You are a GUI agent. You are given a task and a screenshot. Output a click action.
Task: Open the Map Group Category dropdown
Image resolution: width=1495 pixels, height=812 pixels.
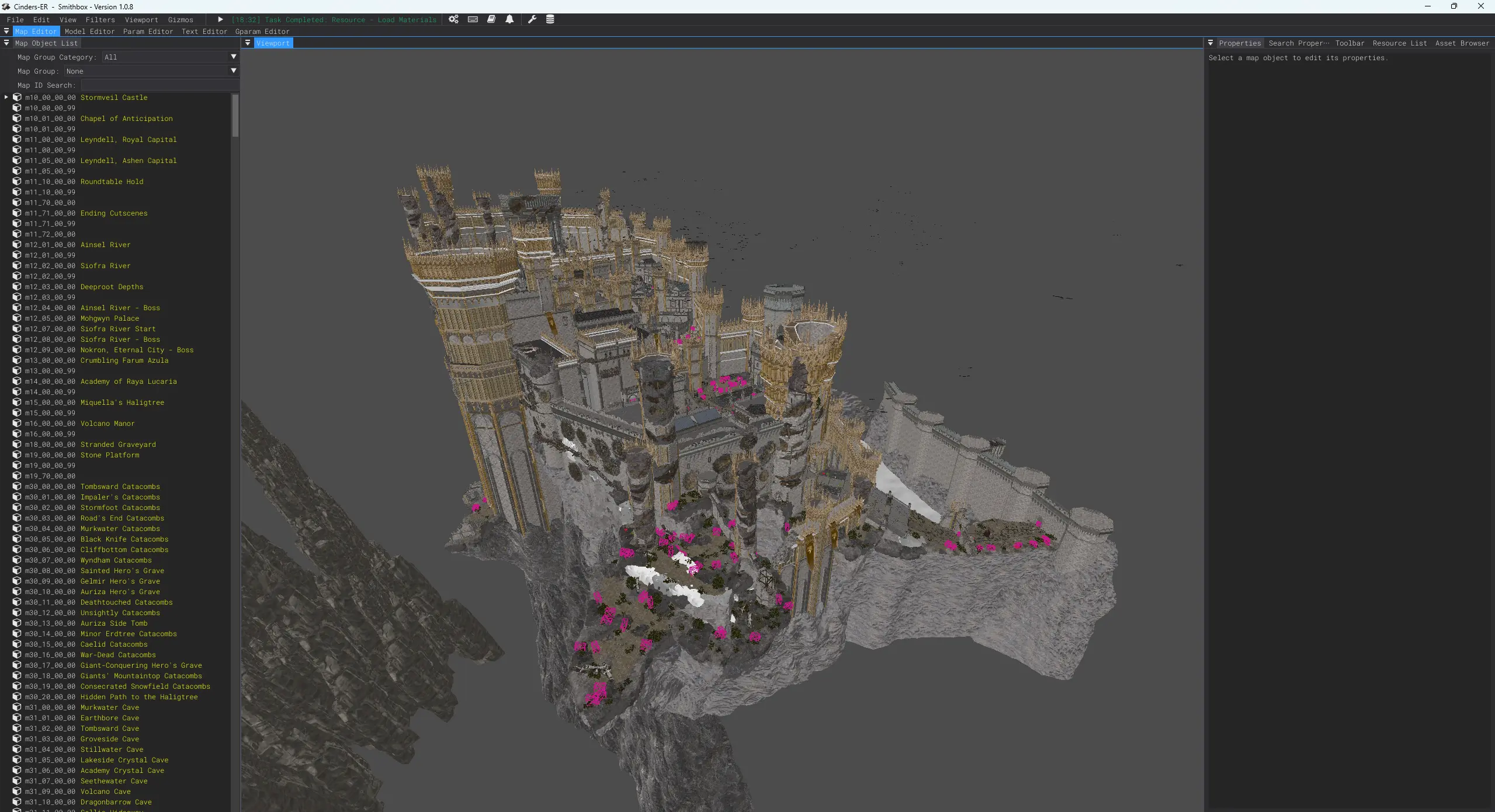170,57
